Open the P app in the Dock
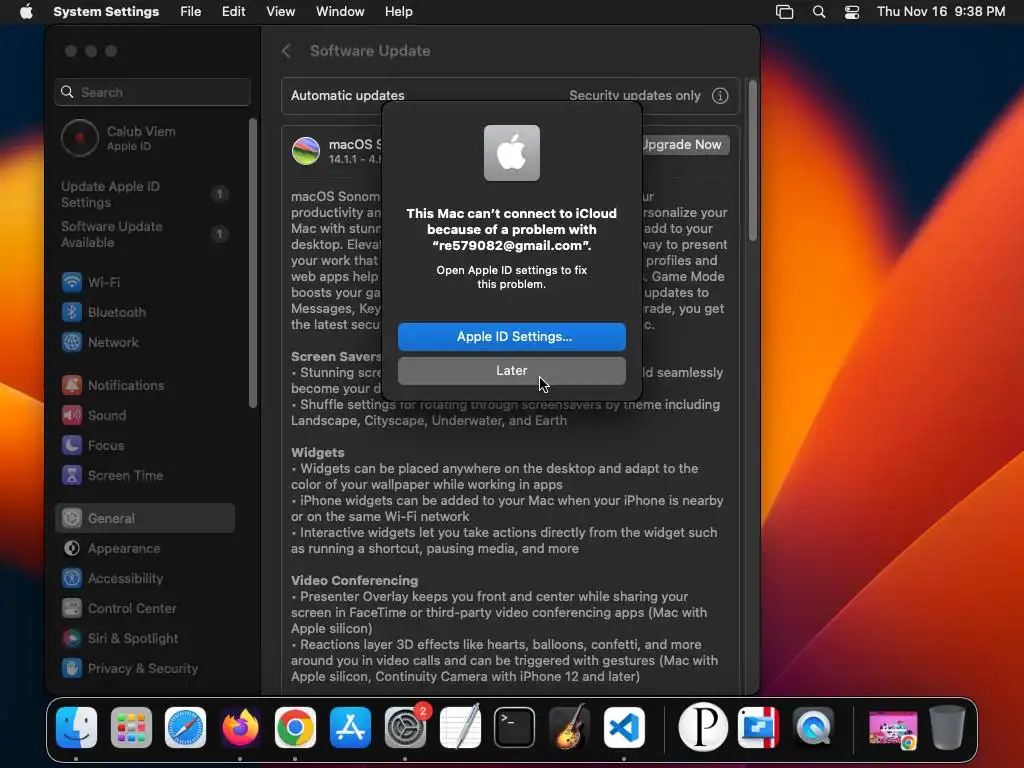The width and height of the screenshot is (1024, 768). 703,727
